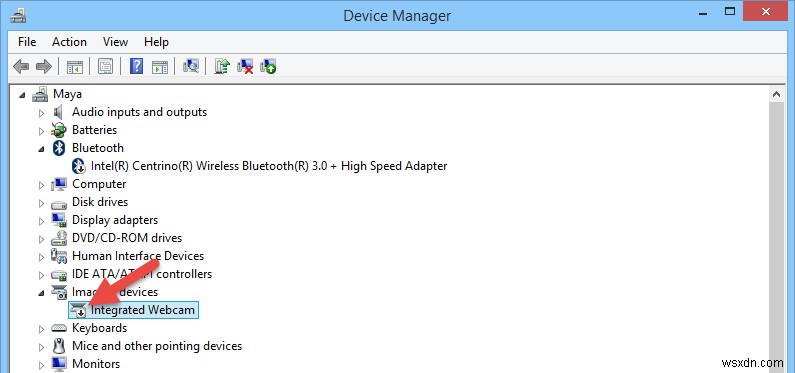This screenshot has height=373, width=795.
Task: Expand the Monitors category
Action: tap(41, 365)
